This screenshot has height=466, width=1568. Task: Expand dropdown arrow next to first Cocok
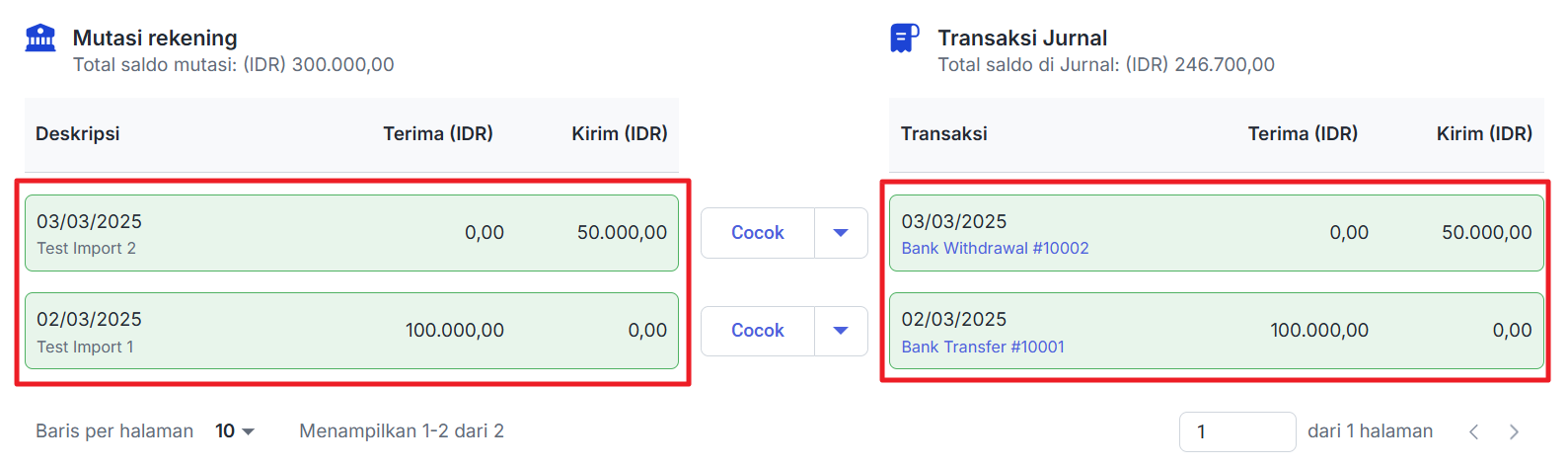coord(841,233)
